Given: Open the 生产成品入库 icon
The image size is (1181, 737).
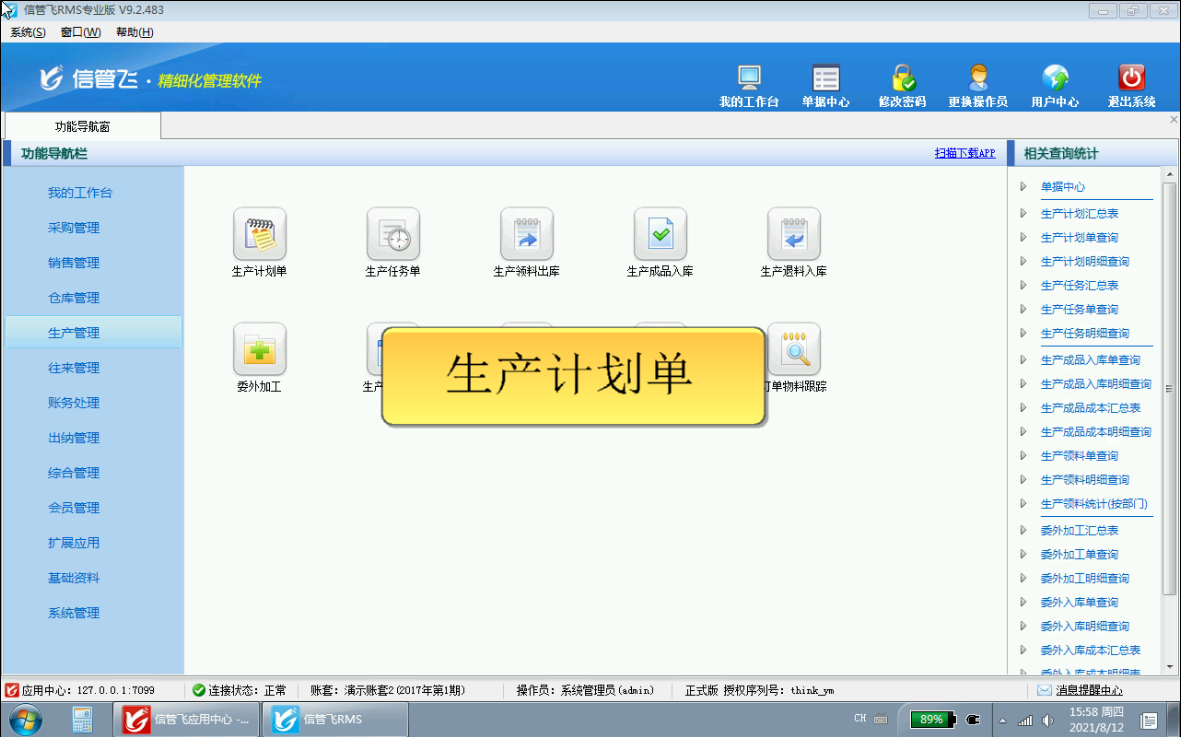Looking at the screenshot, I should tap(660, 234).
